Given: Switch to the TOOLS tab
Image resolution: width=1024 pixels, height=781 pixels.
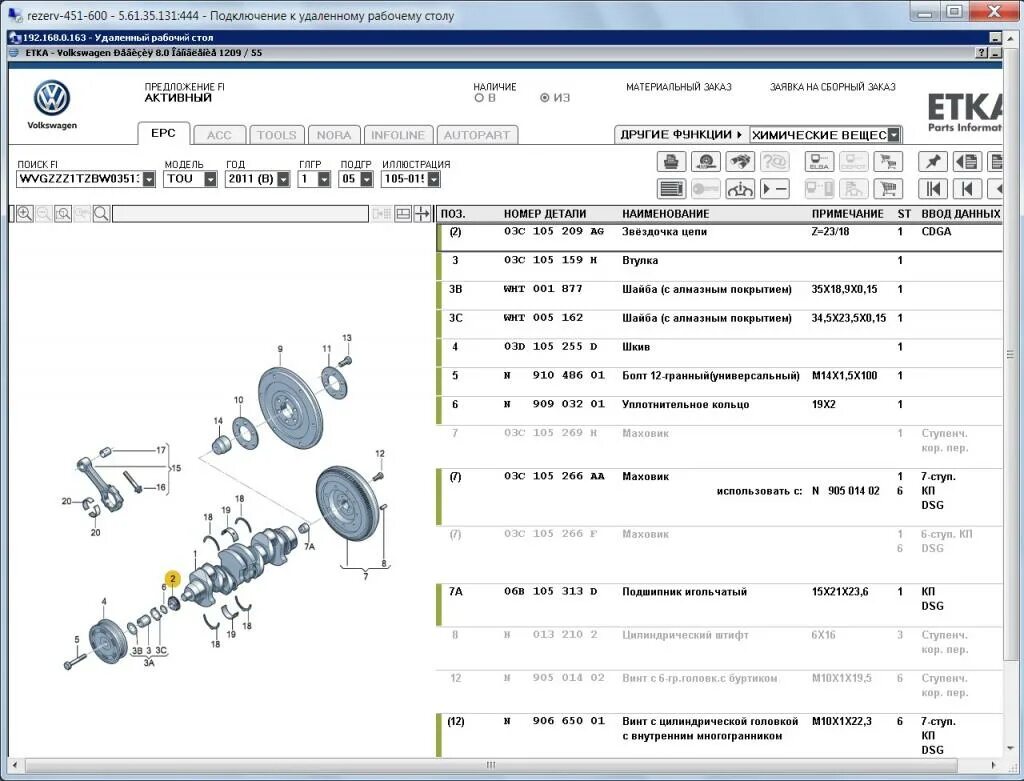Looking at the screenshot, I should (x=276, y=135).
